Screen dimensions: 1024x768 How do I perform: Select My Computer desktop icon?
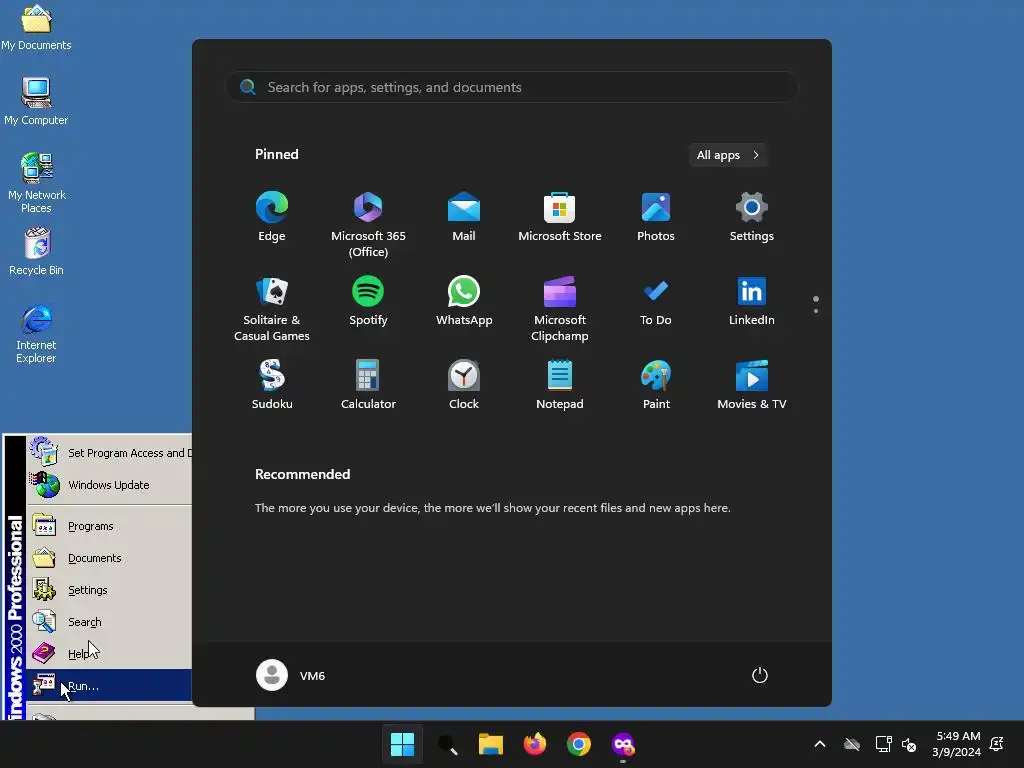point(36,101)
